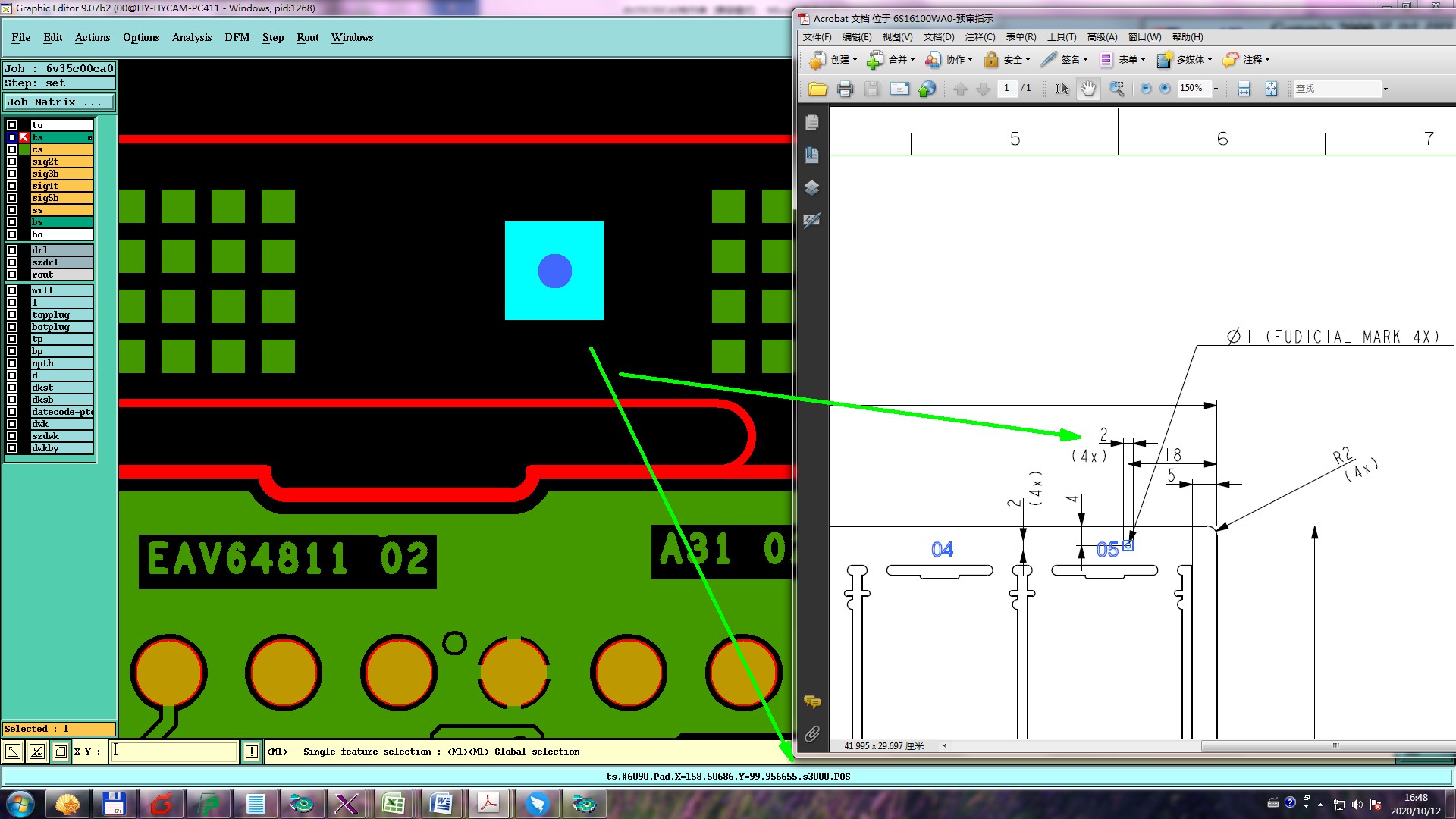
Task: Toggle visibility checkbox for cs layer
Action: (12, 149)
